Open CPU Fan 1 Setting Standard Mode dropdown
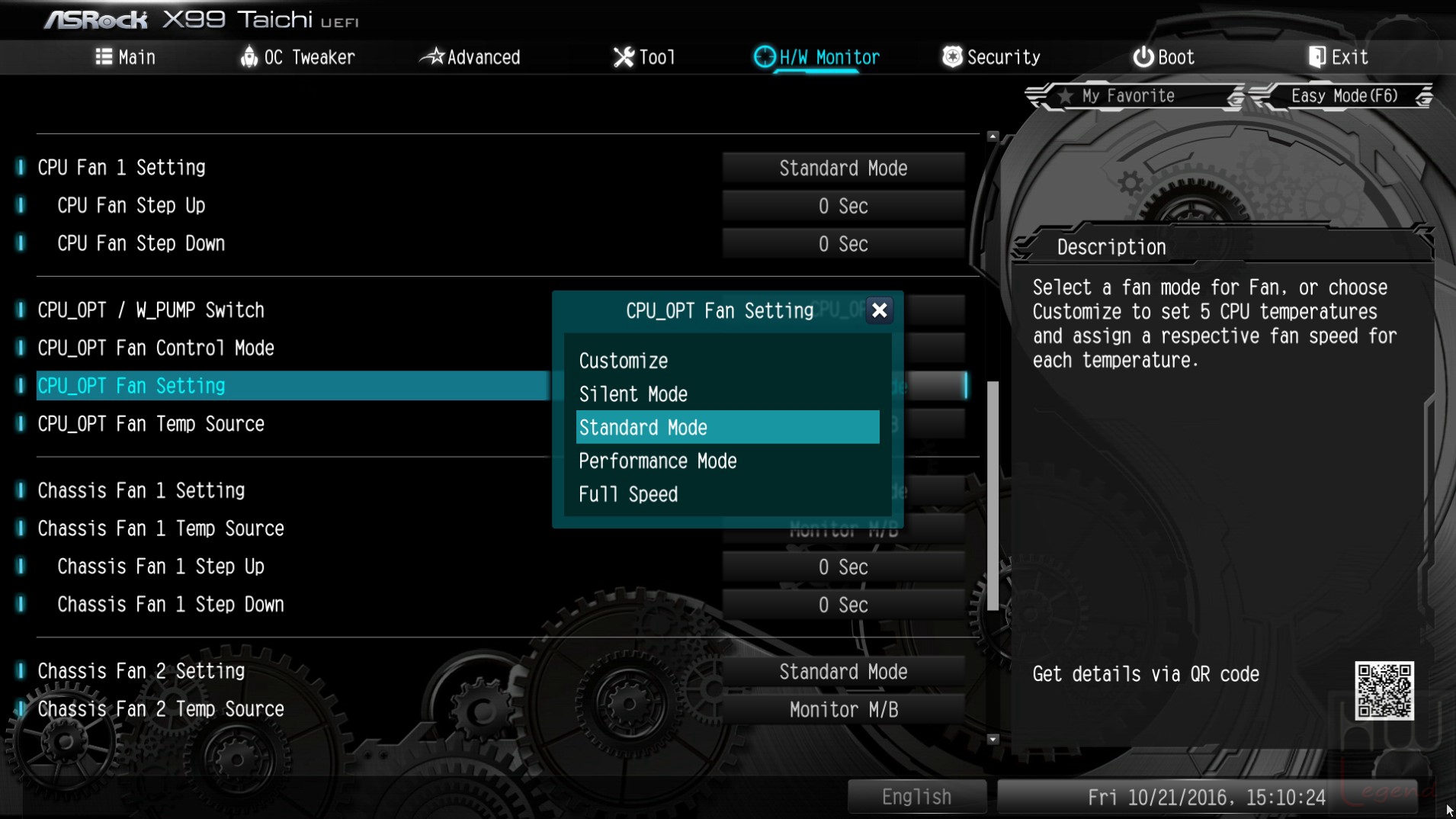This screenshot has height=819, width=1456. (x=843, y=169)
